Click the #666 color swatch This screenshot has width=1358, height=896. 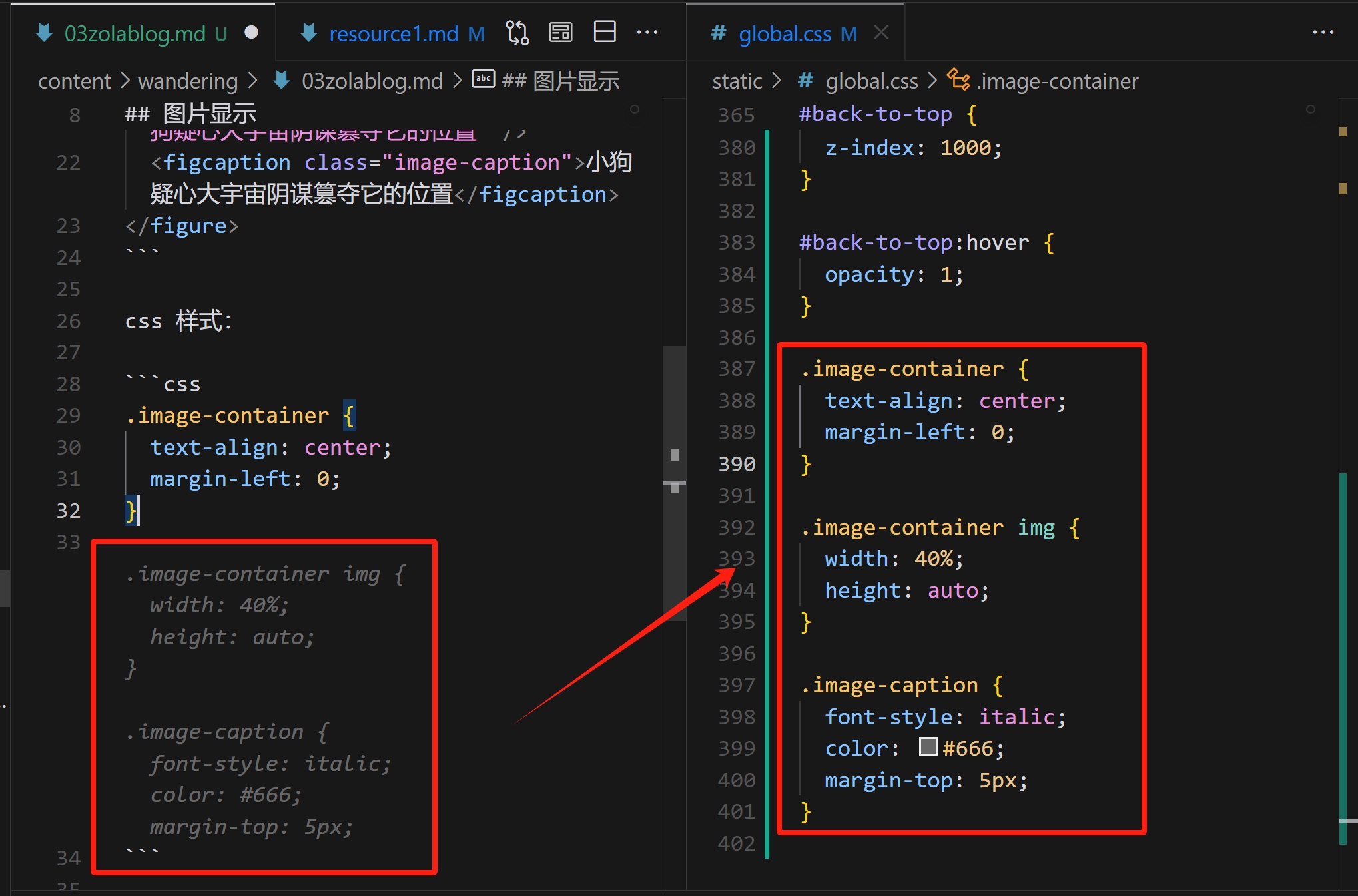click(x=928, y=746)
